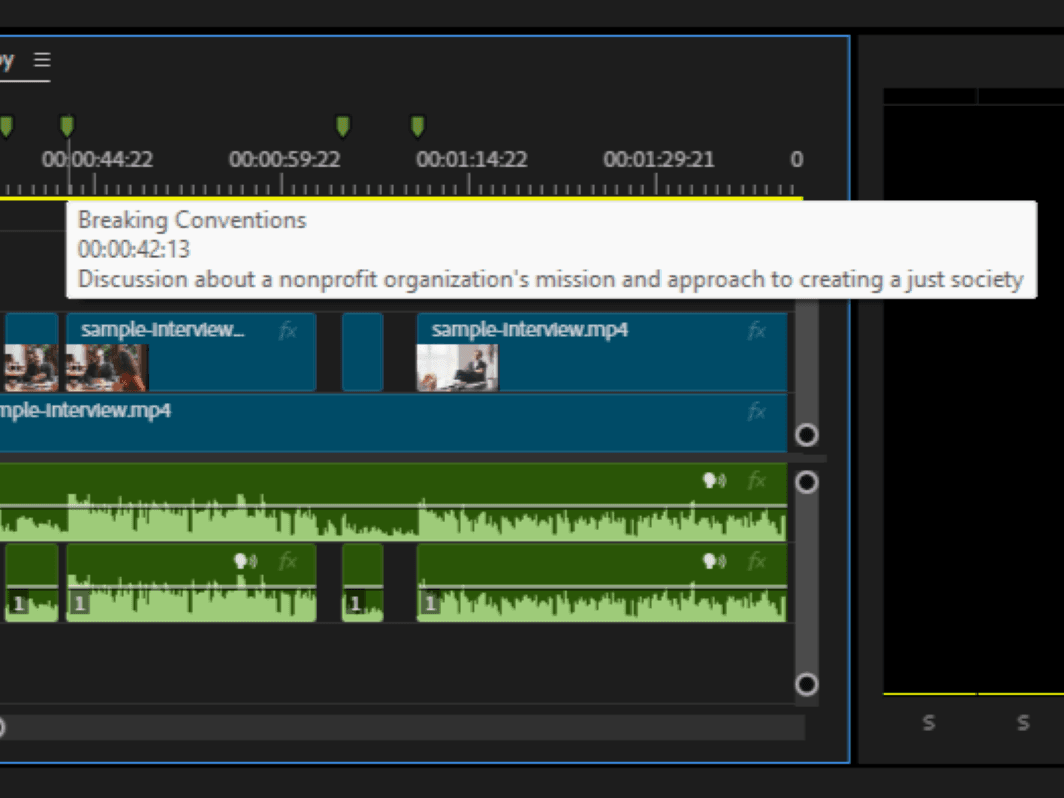
Task: Click the fx badge on the lower video track clip
Action: pos(758,409)
